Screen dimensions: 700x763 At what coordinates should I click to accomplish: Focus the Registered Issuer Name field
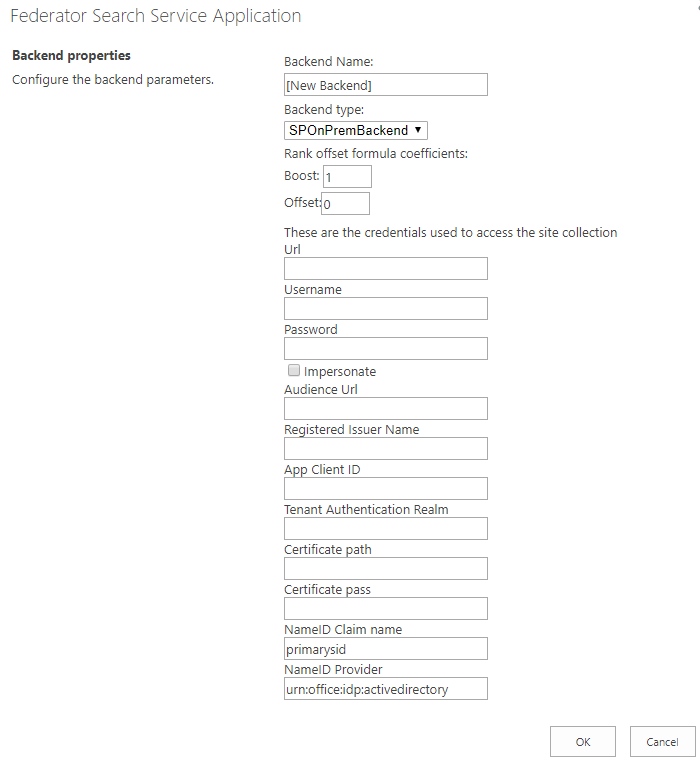point(385,449)
